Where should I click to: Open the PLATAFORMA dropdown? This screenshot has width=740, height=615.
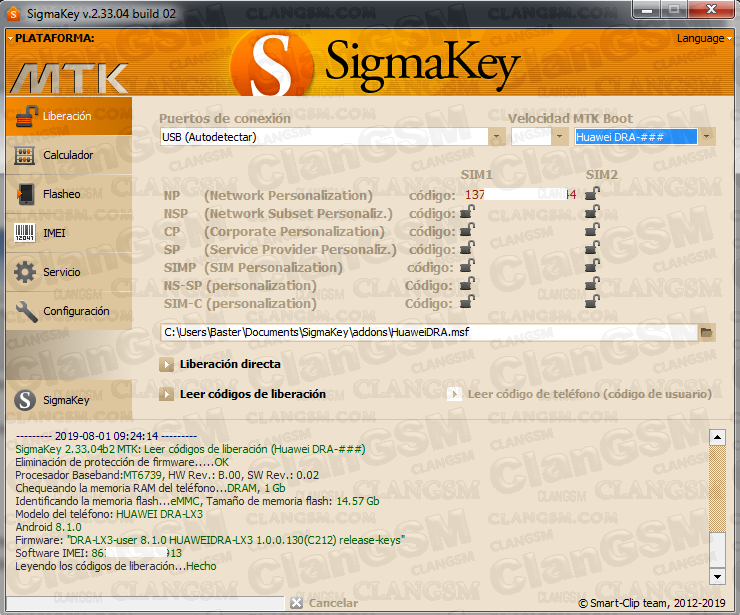51,38
